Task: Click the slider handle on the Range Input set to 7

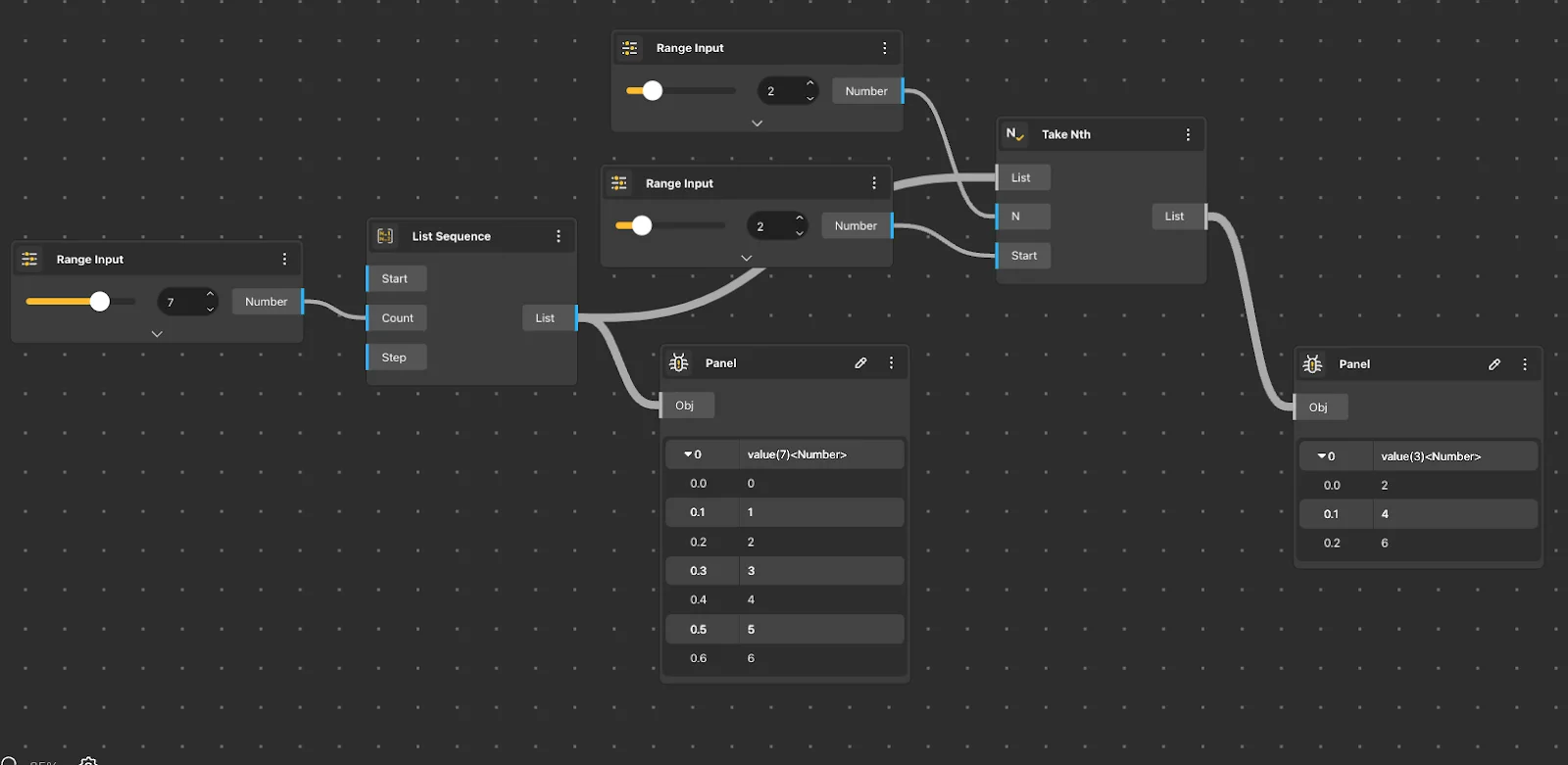Action: [x=100, y=302]
